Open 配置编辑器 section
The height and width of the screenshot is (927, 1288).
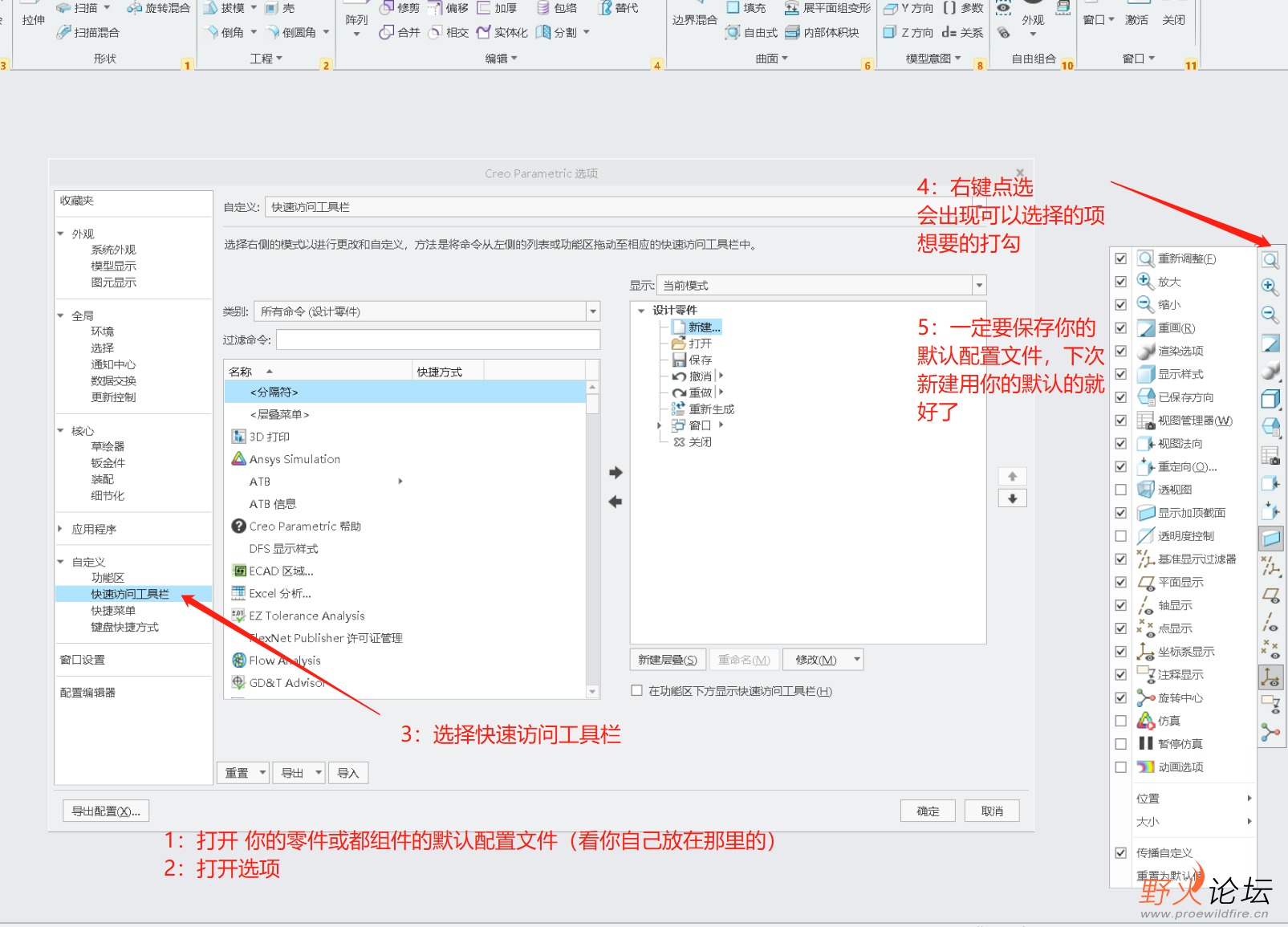tap(87, 693)
